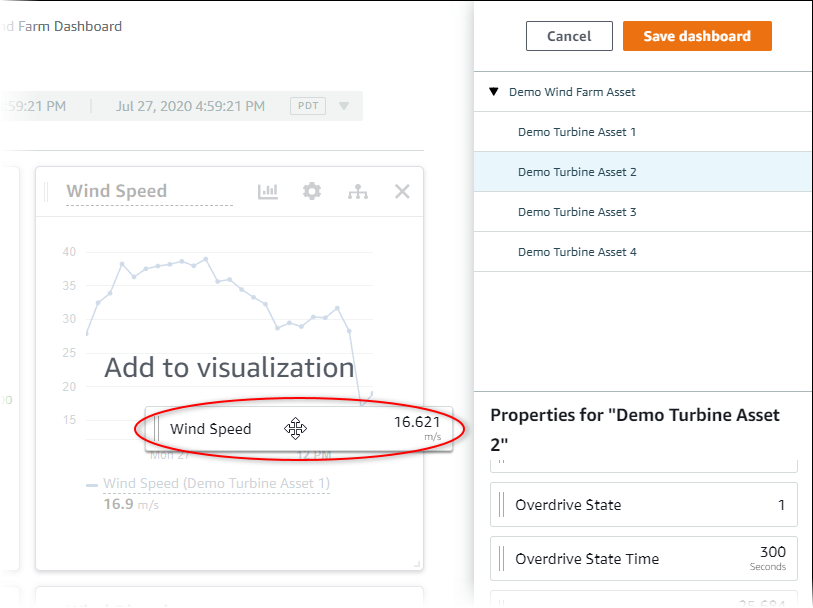Select Demo Turbine Asset 1
Screen dimensions: 813x608
coord(576,132)
